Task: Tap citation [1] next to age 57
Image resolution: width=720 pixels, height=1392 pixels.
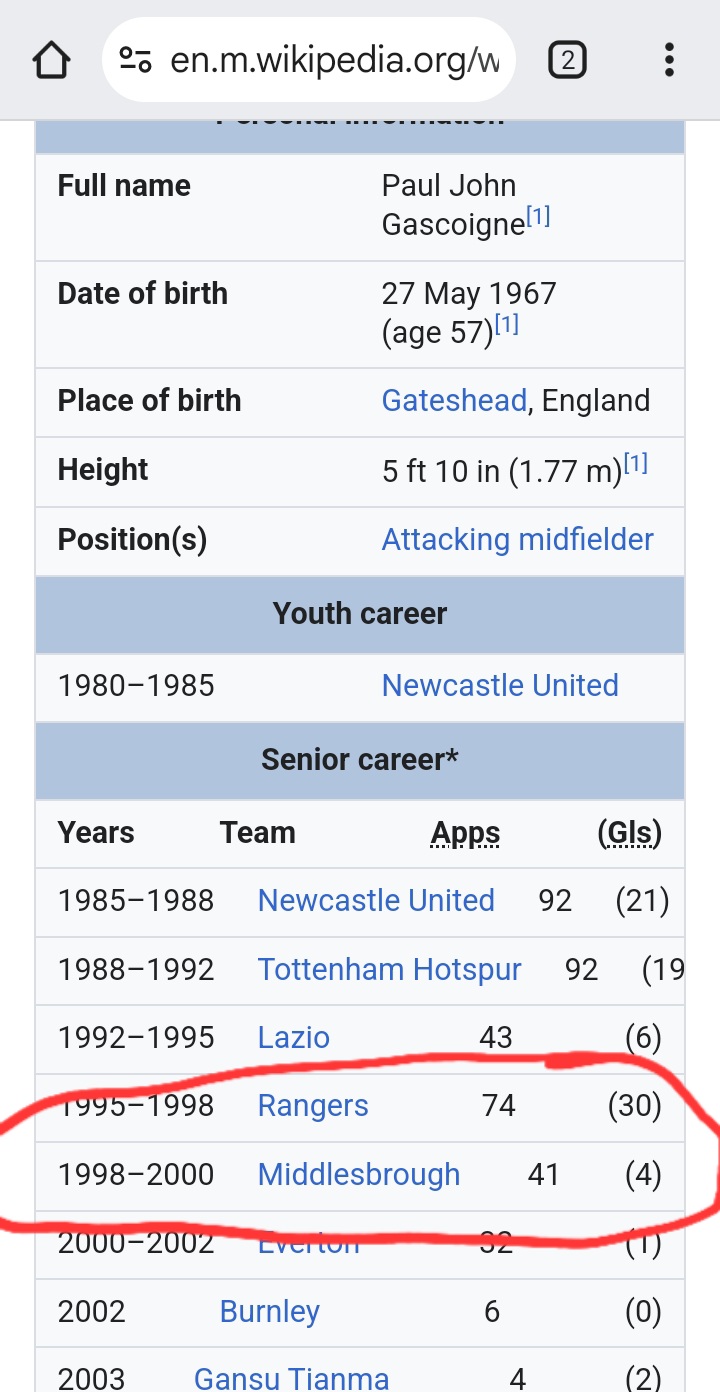Action: tap(506, 325)
